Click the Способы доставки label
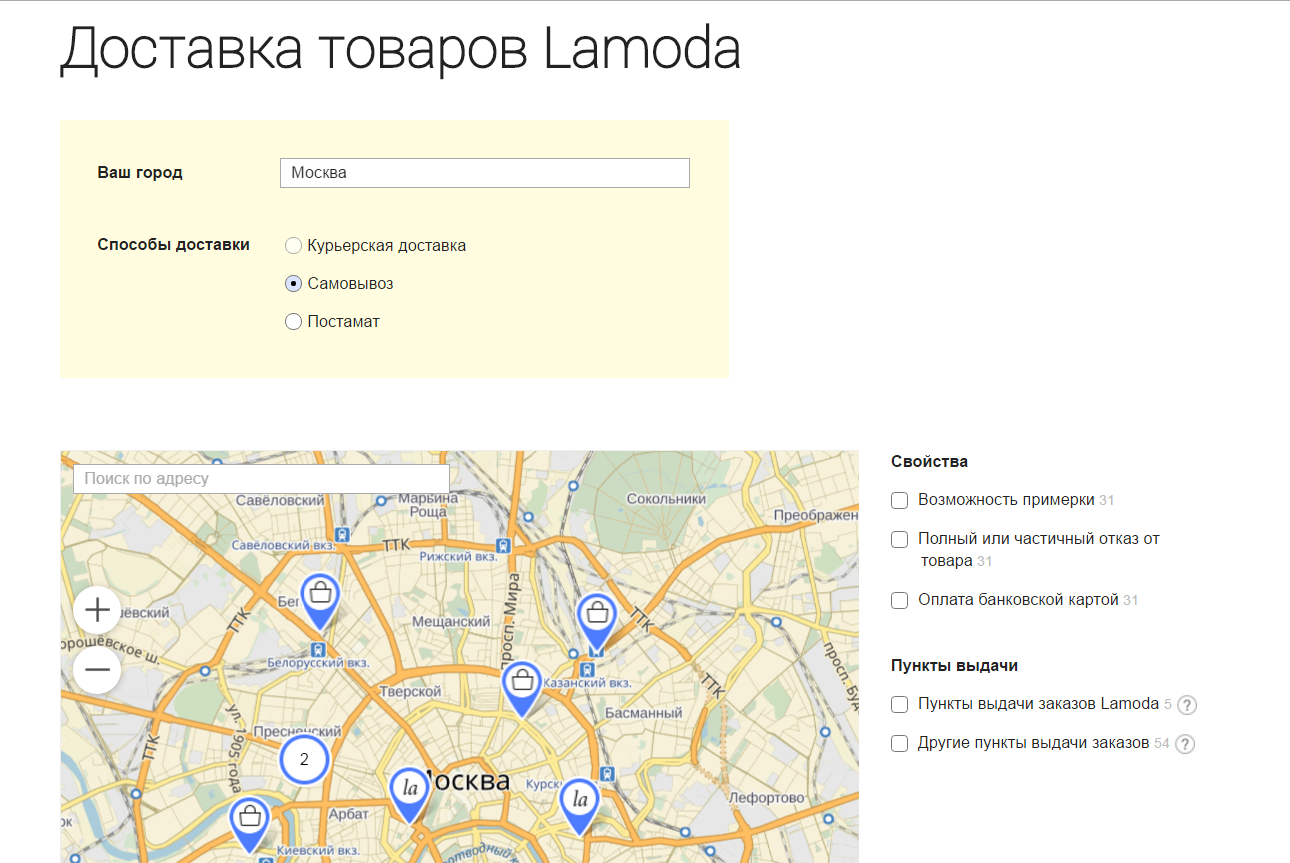Screen dimensions: 1290x863 tap(174, 245)
